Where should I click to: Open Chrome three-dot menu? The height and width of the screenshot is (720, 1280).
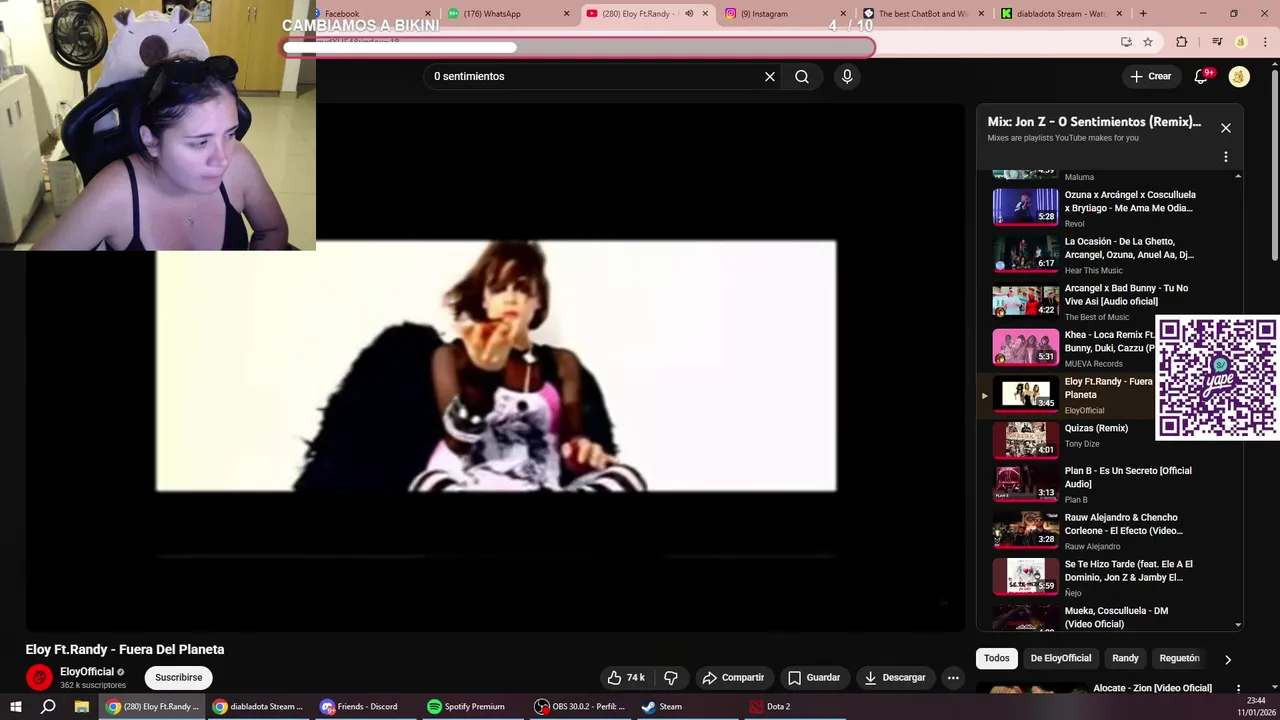pyautogui.click(x=1266, y=42)
